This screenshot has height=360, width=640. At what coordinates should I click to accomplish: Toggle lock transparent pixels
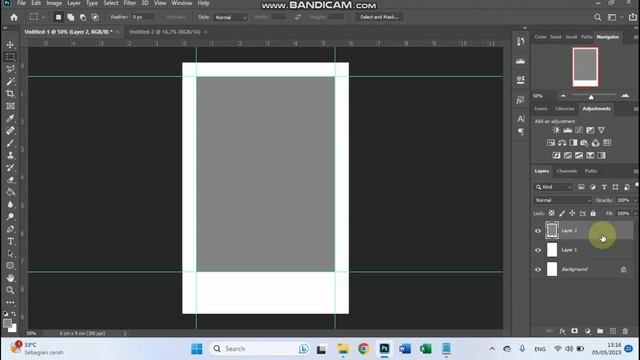(x=551, y=213)
